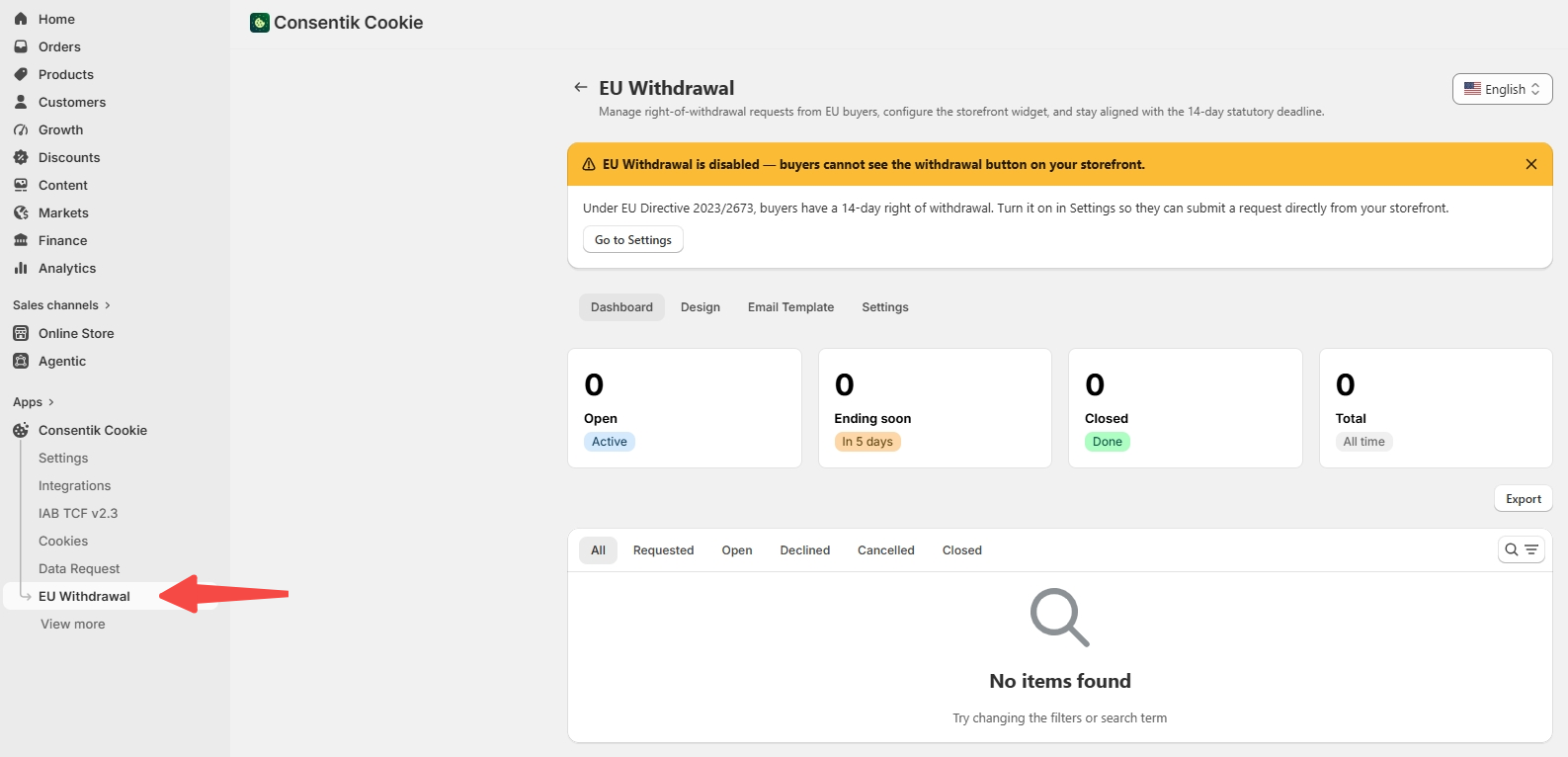
Task: Filter requests by Open status
Action: [x=737, y=550]
